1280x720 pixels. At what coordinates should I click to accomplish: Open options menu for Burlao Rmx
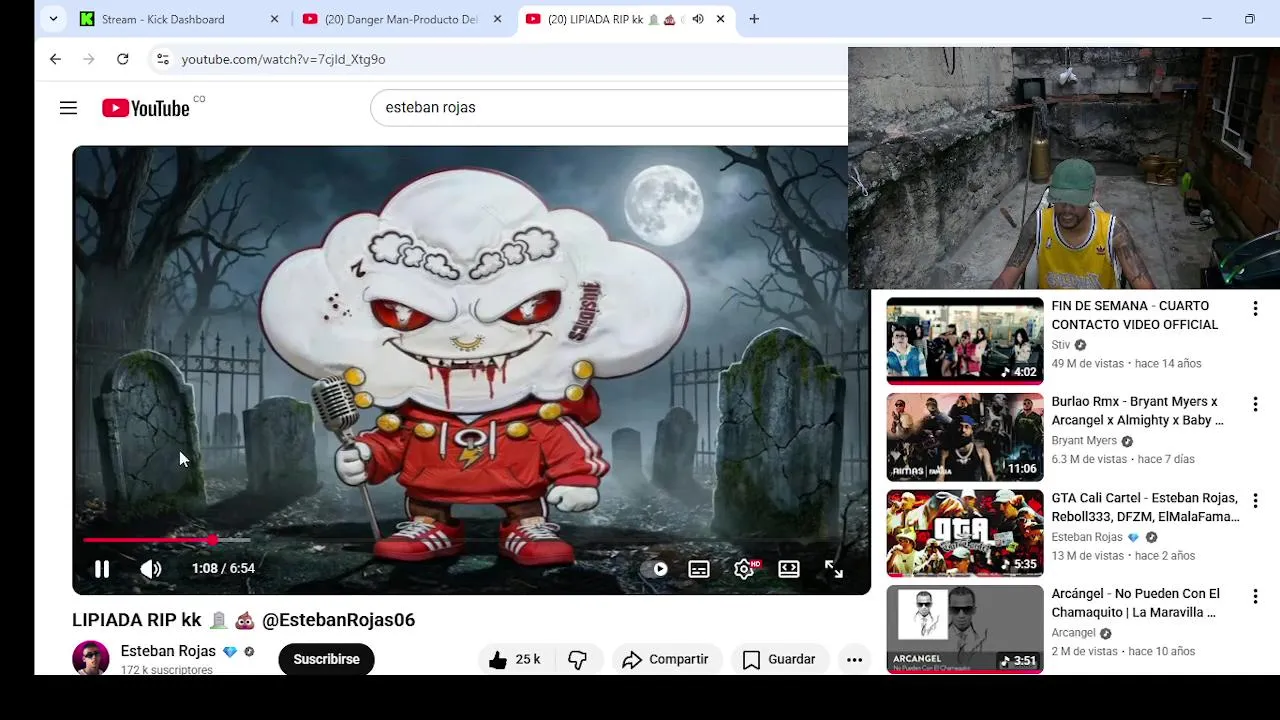(x=1255, y=405)
